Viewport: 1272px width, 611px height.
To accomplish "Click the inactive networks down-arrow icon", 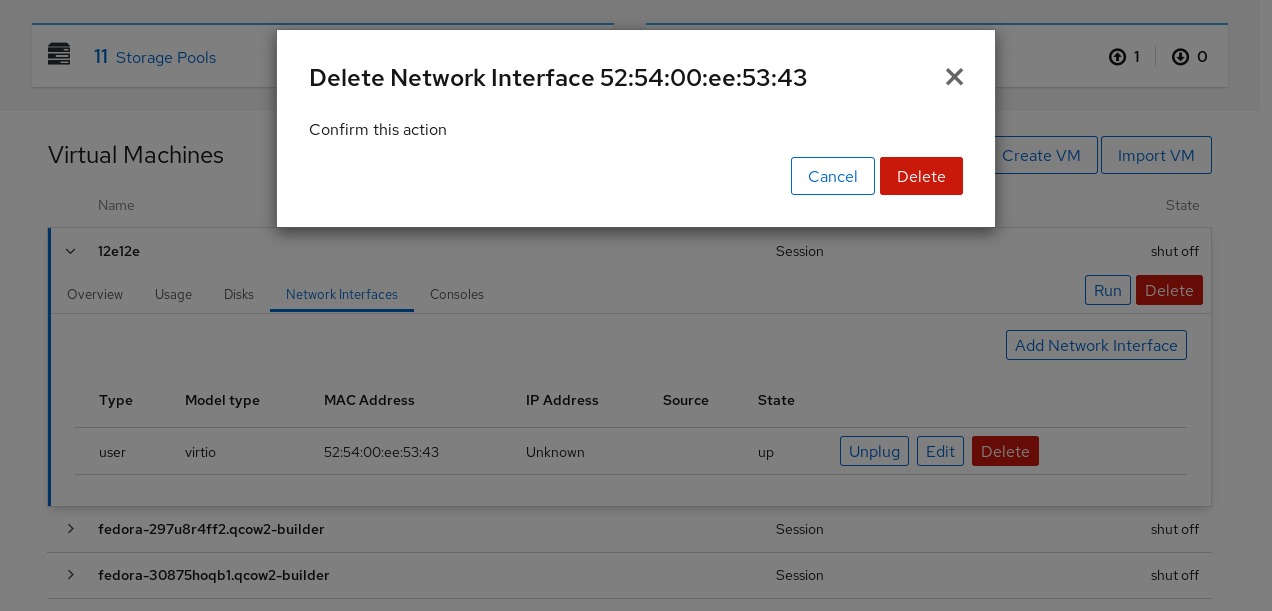I will click(x=1180, y=57).
